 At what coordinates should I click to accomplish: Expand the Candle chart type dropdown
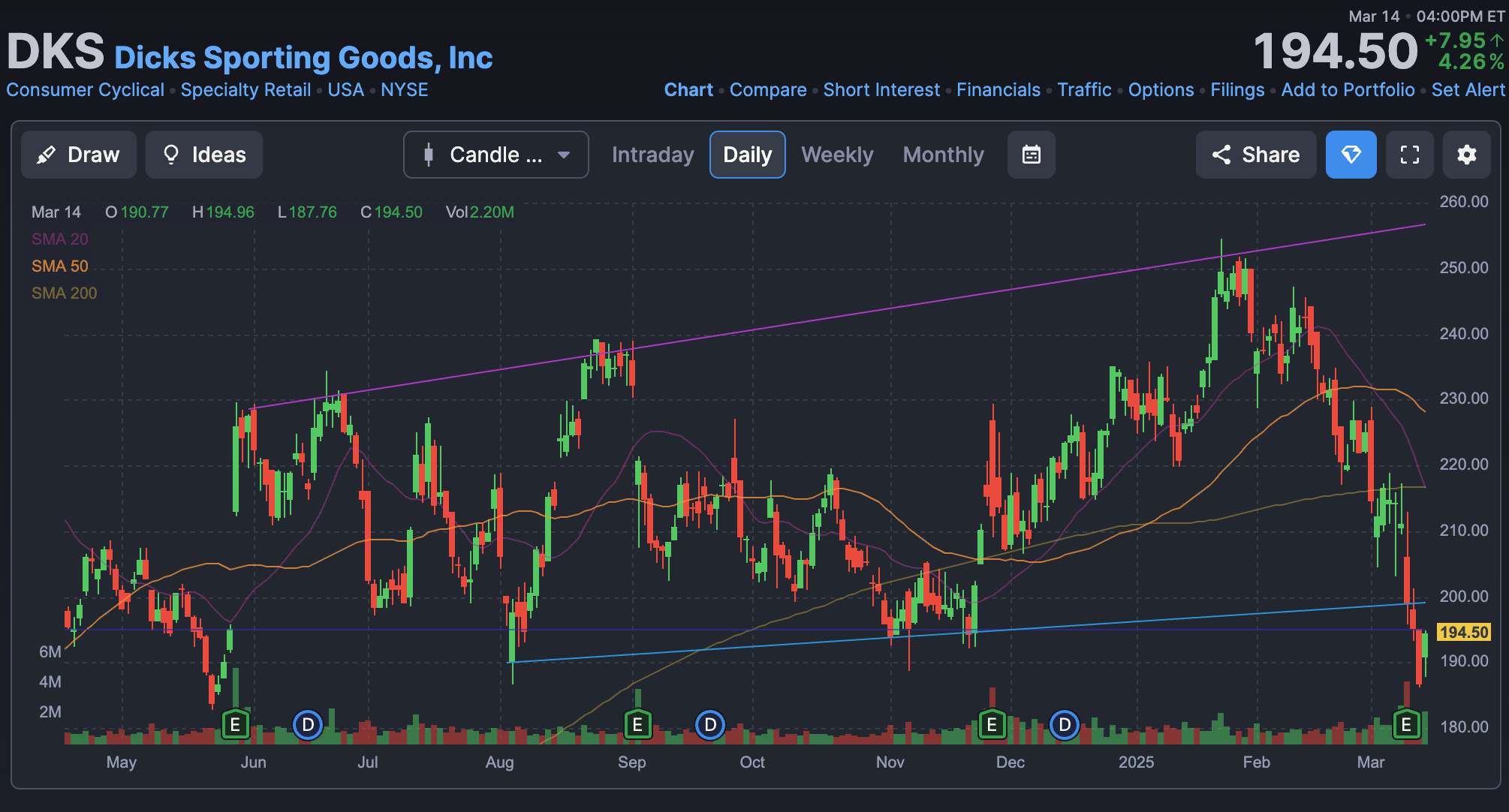[495, 155]
